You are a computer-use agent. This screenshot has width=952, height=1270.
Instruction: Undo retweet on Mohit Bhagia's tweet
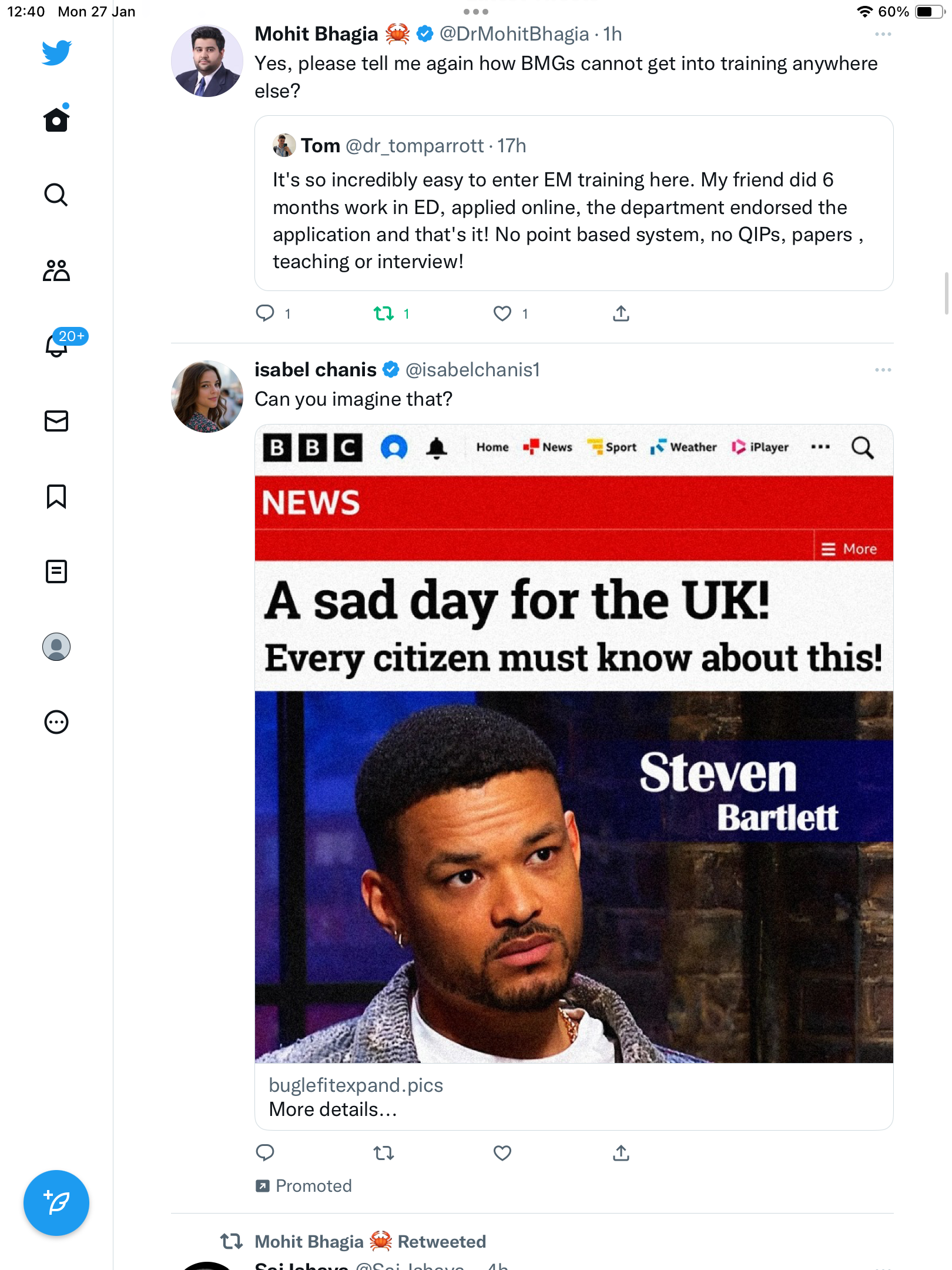(384, 313)
